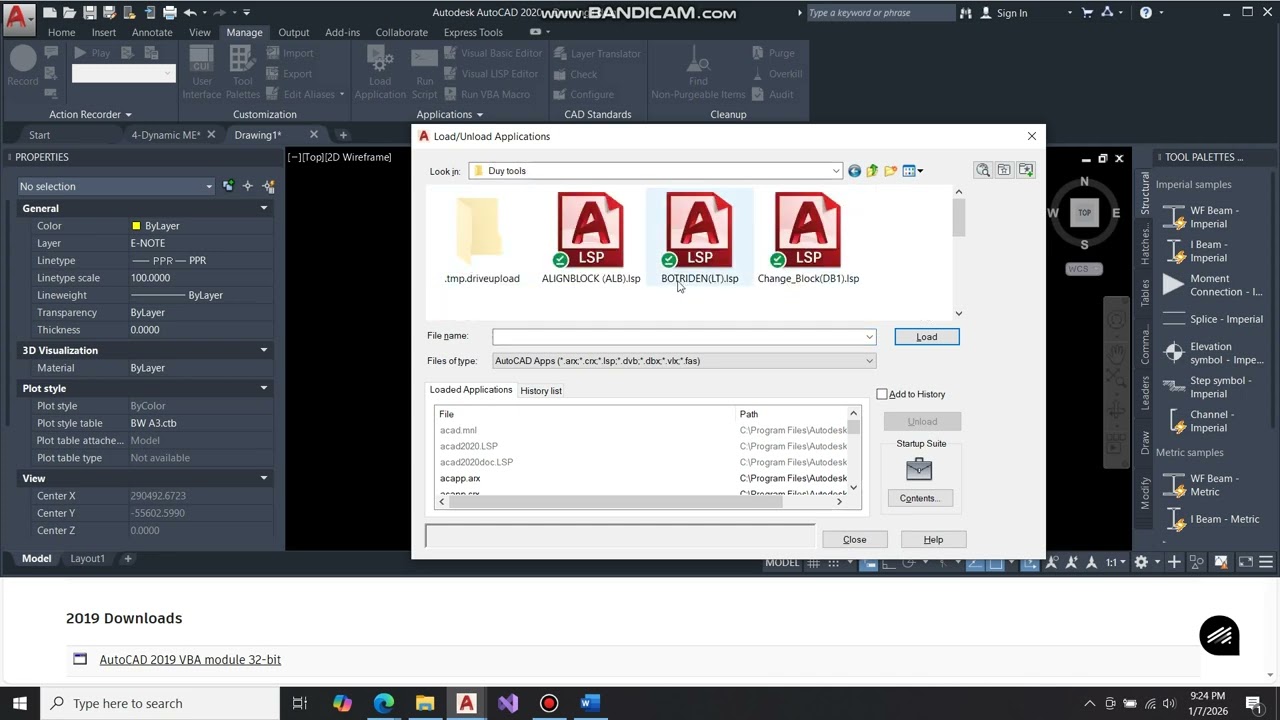Open Views menu dropdown in dialog
Viewport: 1280px width, 720px height.
pyautogui.click(x=913, y=171)
